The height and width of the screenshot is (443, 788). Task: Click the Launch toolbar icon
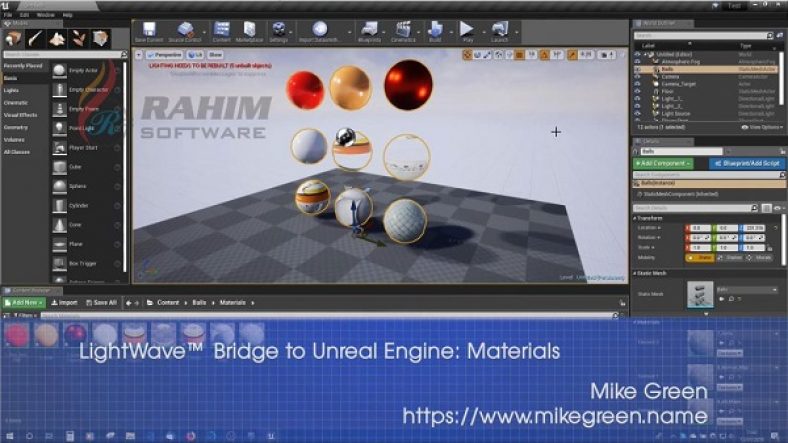click(500, 32)
